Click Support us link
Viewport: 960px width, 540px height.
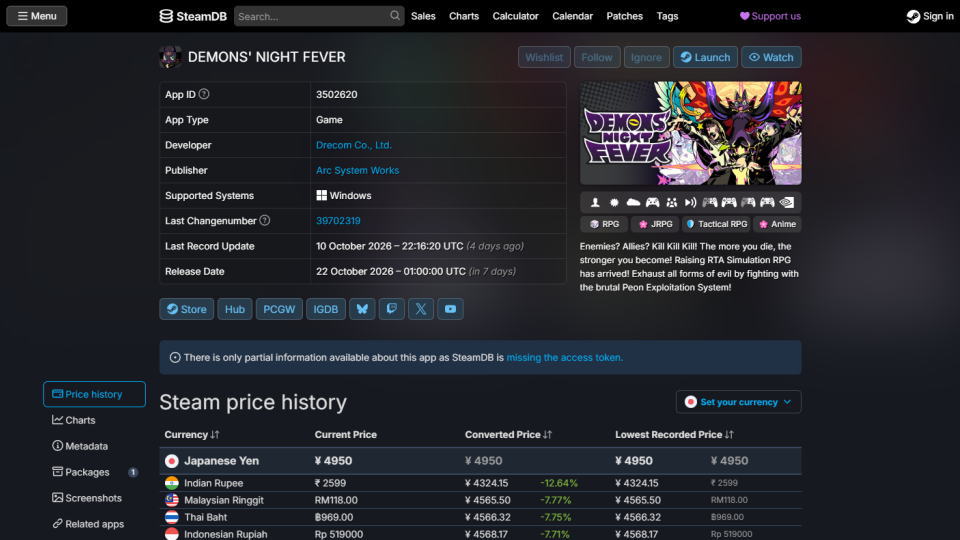tap(770, 16)
